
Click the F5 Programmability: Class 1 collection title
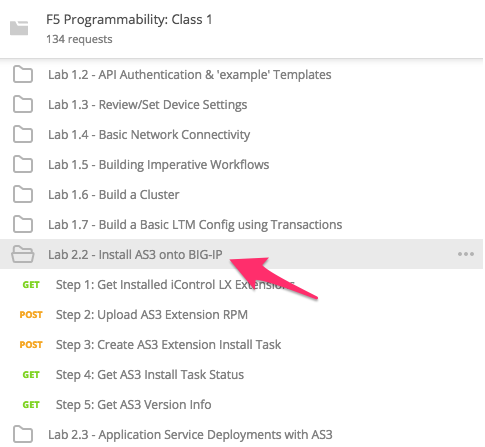[x=129, y=20]
